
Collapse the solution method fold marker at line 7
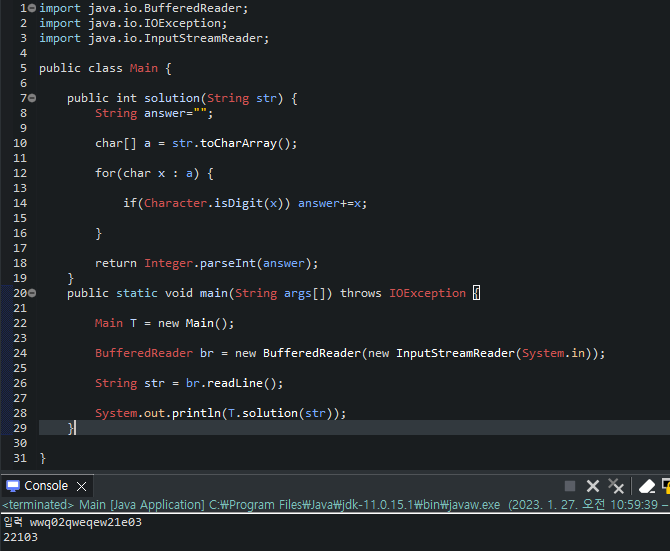(x=32, y=98)
